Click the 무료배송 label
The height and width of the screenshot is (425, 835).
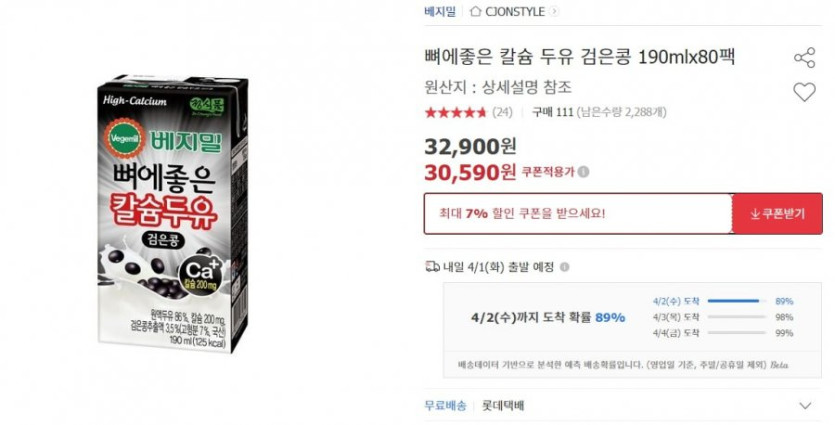[445, 405]
